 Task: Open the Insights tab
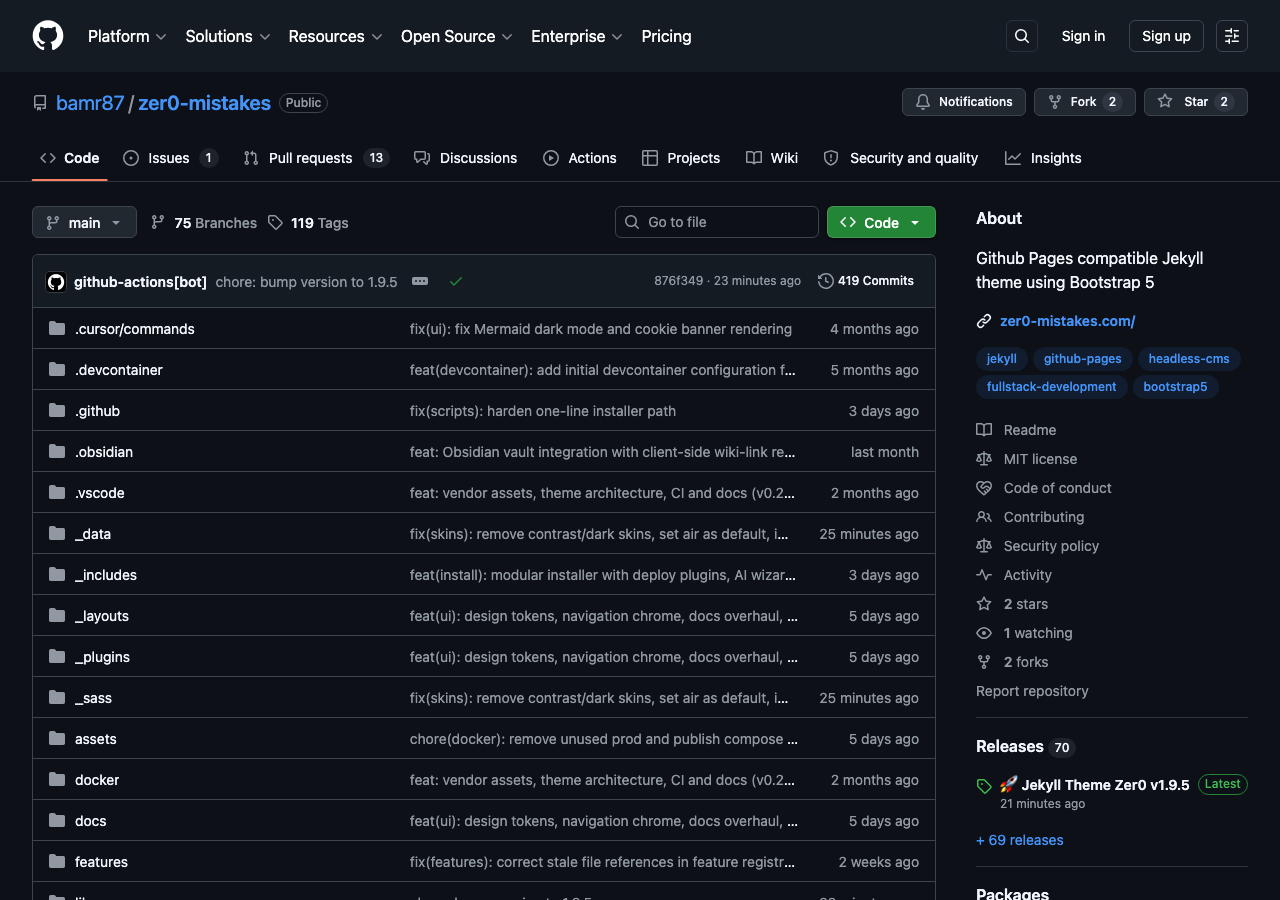[x=1043, y=158]
